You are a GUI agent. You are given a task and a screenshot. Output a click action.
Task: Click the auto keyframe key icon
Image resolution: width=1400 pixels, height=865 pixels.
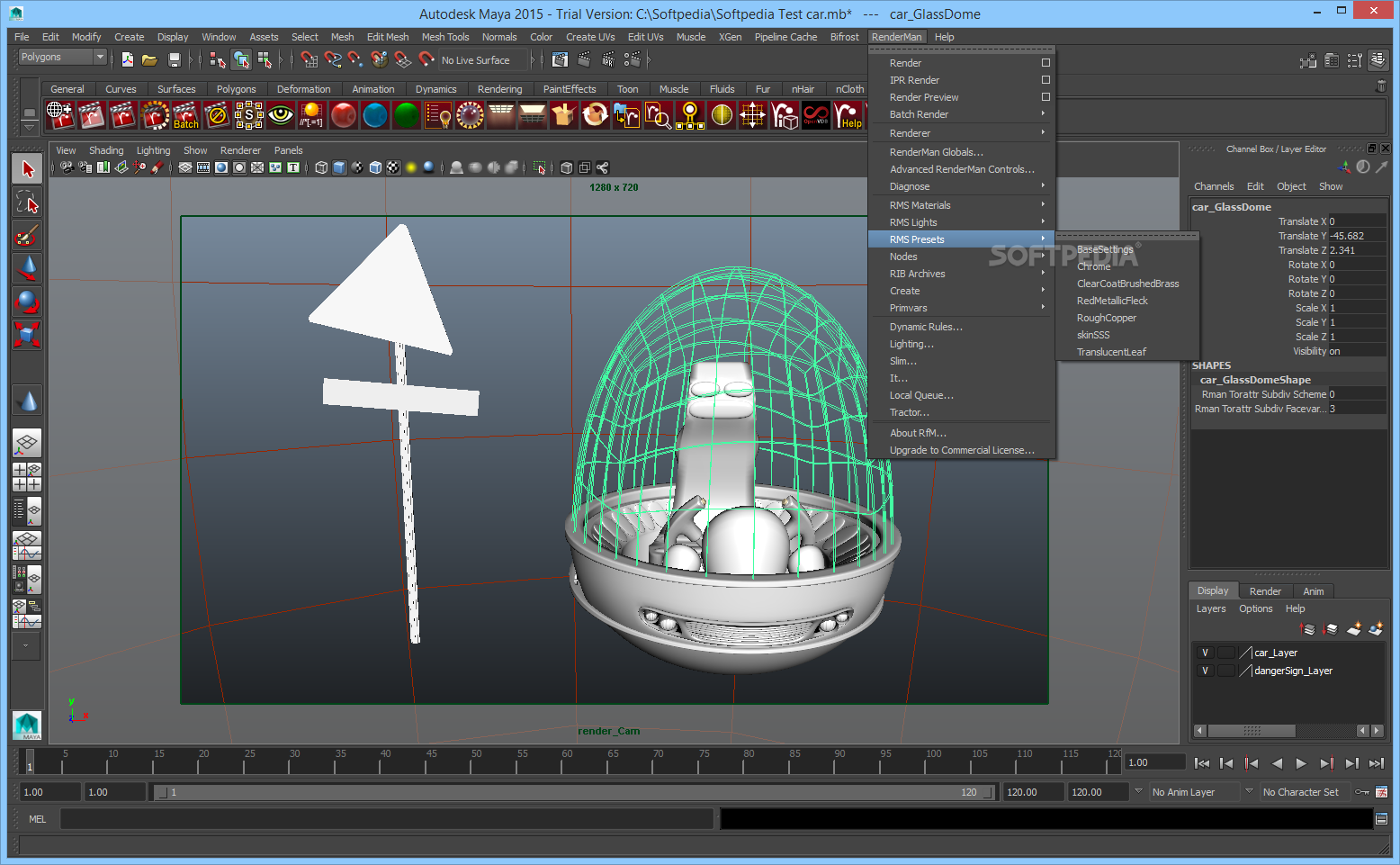1362,792
